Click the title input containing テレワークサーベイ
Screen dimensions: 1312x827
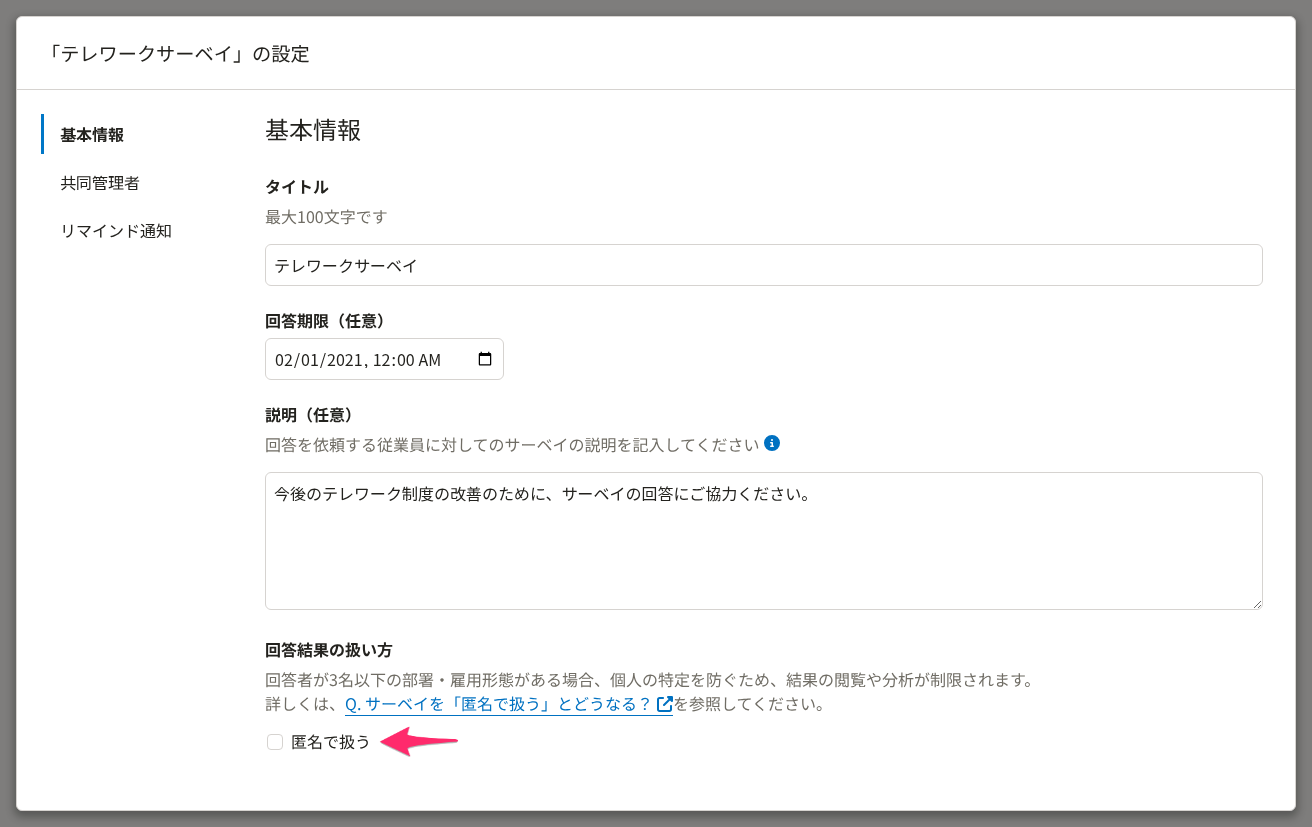(764, 265)
